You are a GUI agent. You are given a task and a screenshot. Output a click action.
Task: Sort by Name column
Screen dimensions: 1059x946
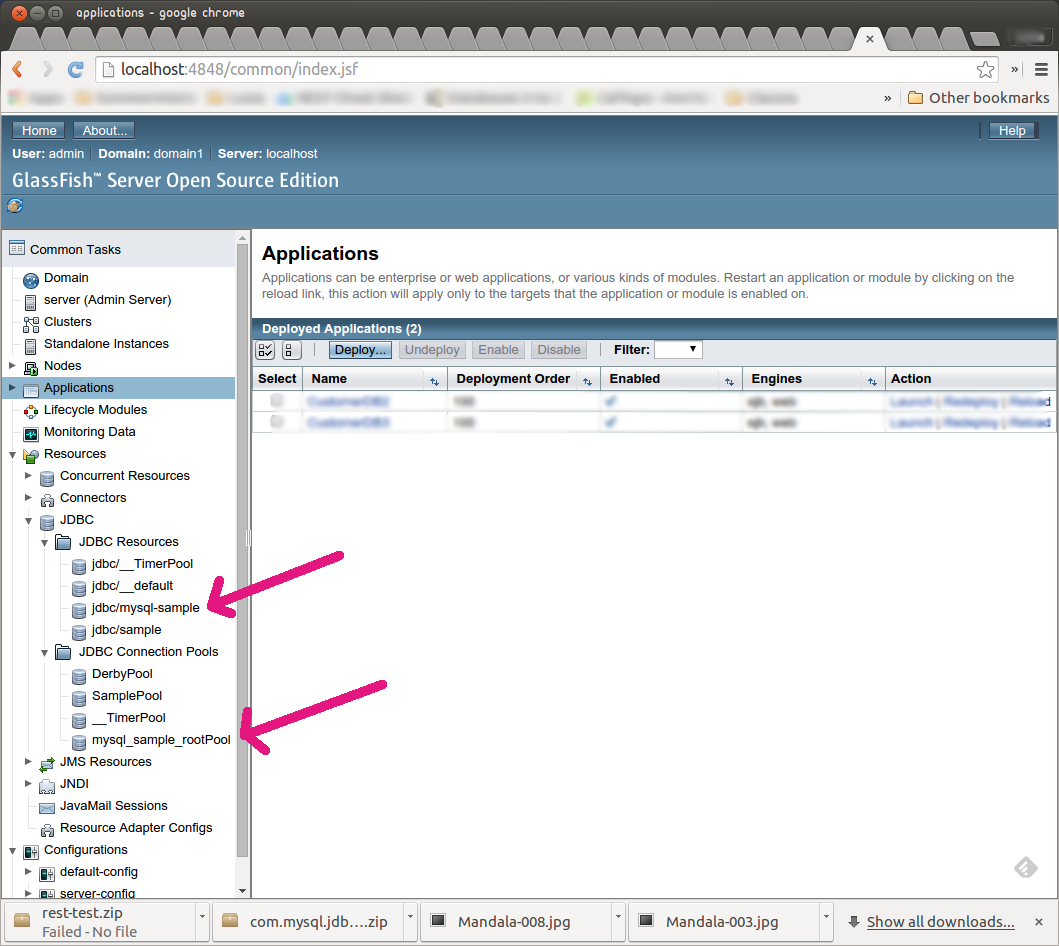click(434, 382)
